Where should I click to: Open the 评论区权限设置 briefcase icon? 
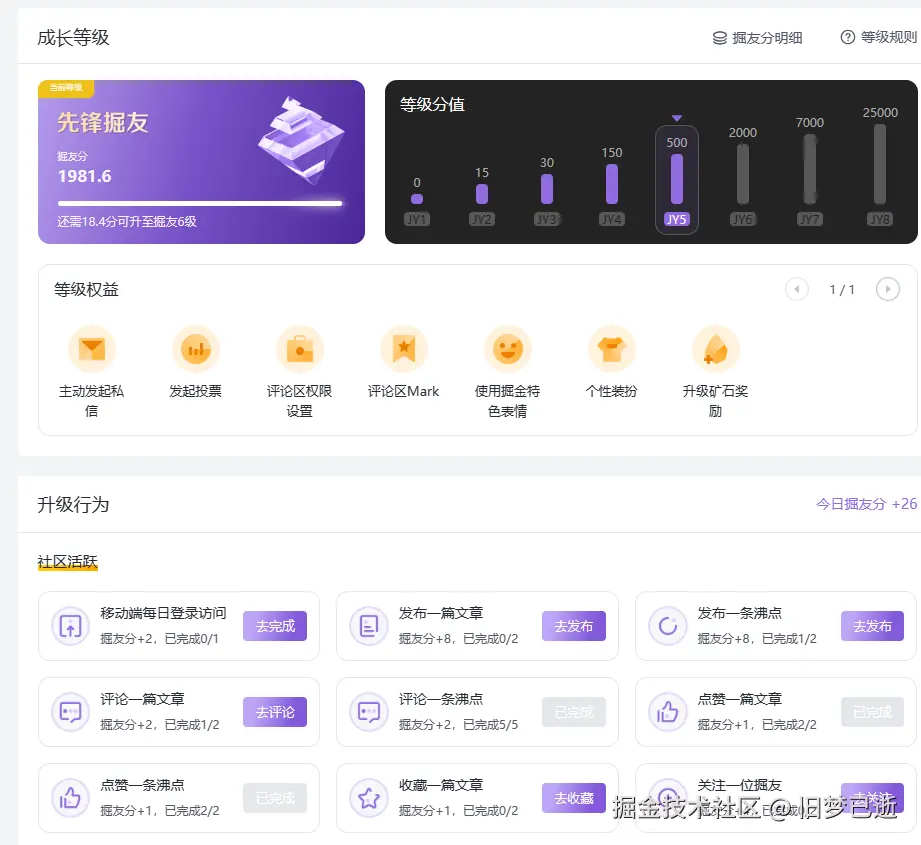[300, 347]
